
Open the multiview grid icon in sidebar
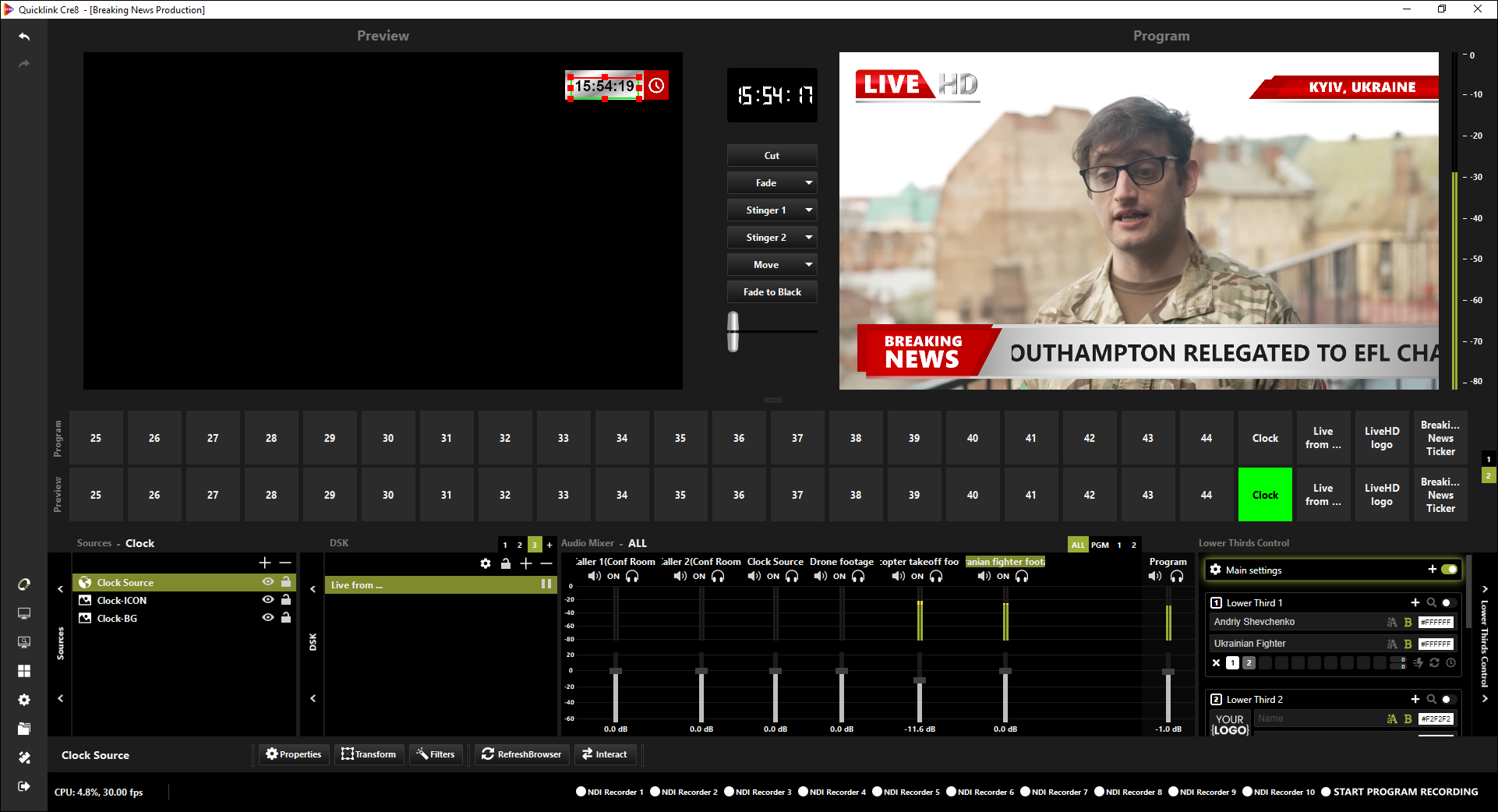(24, 671)
